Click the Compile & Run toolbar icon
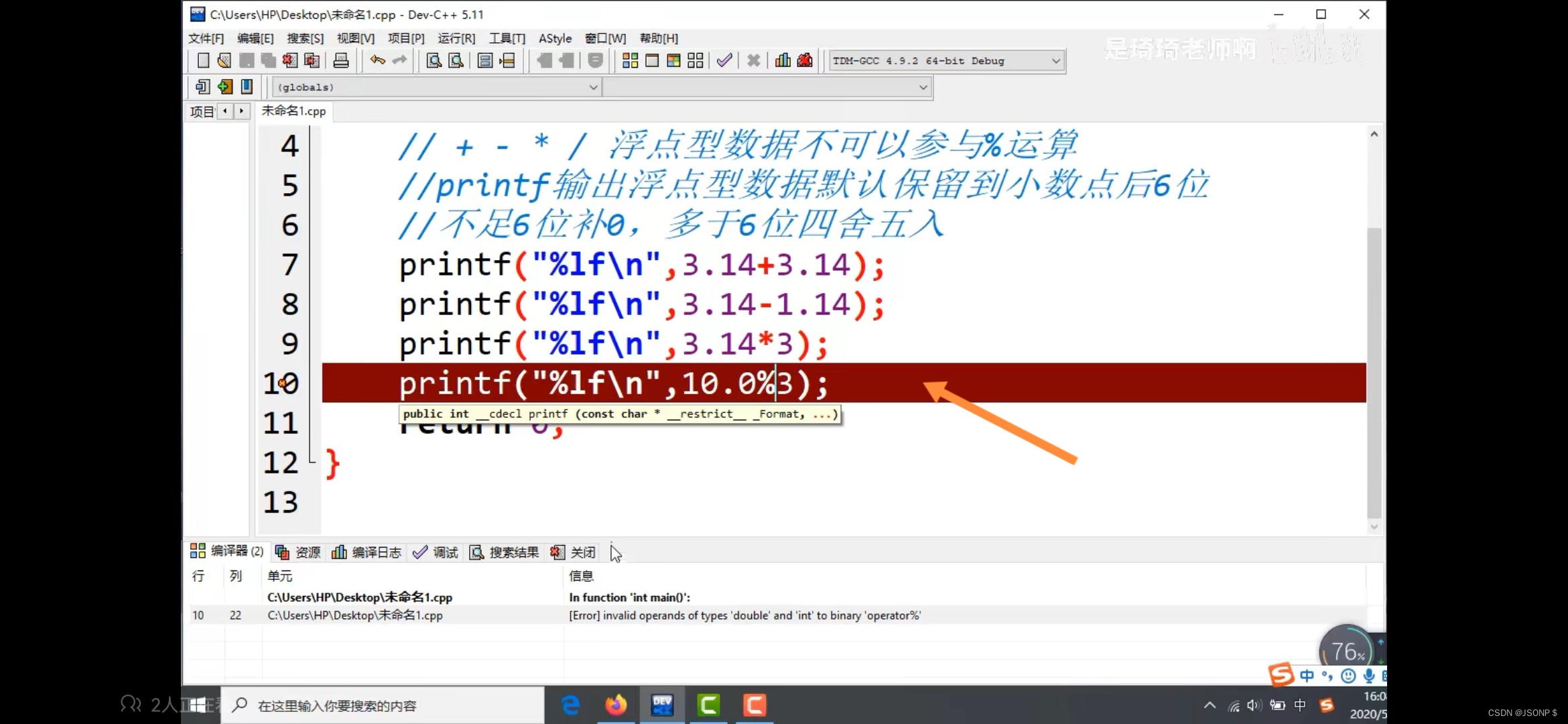 click(x=673, y=61)
